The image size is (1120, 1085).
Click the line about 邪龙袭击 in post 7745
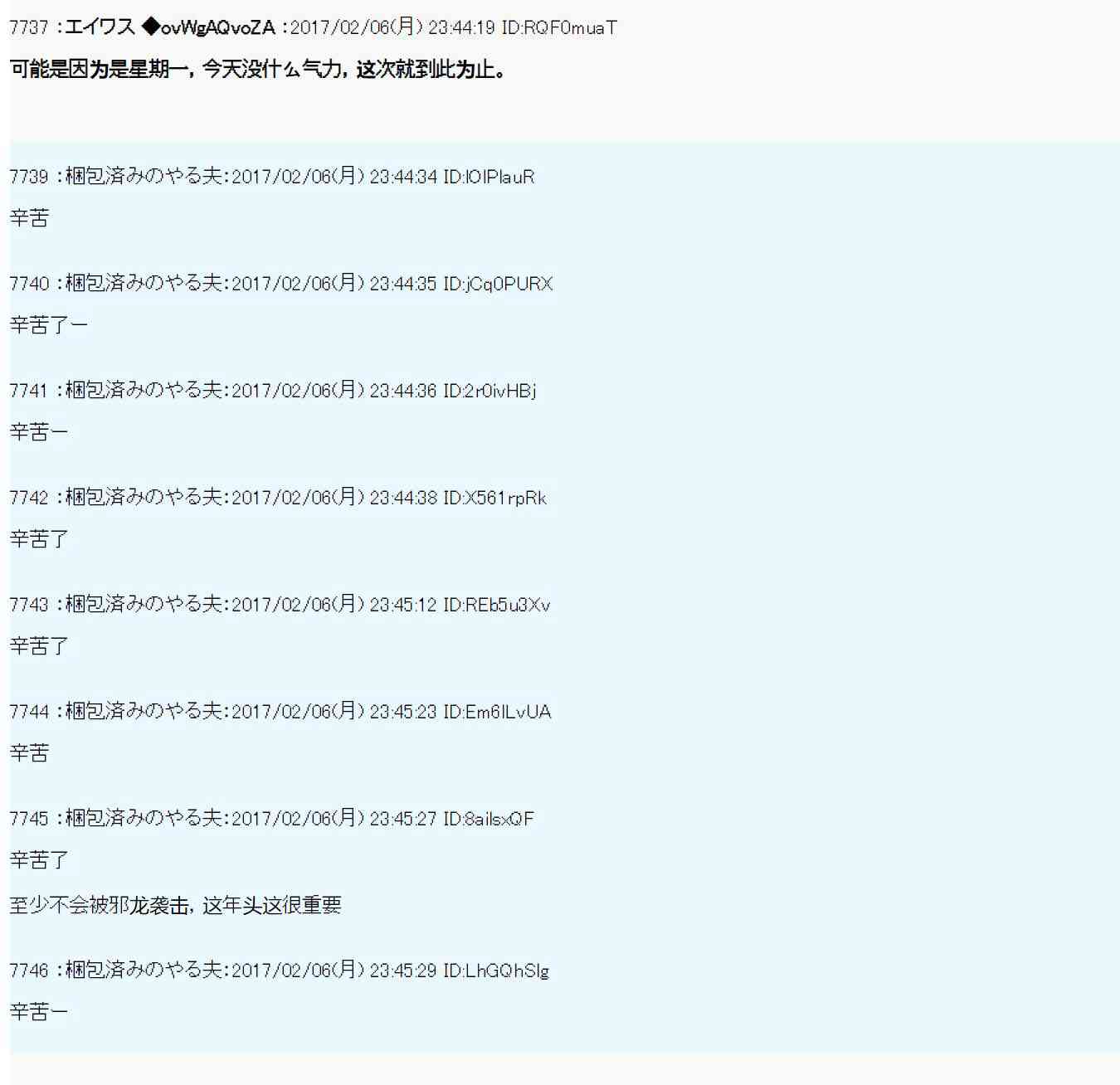[x=175, y=905]
